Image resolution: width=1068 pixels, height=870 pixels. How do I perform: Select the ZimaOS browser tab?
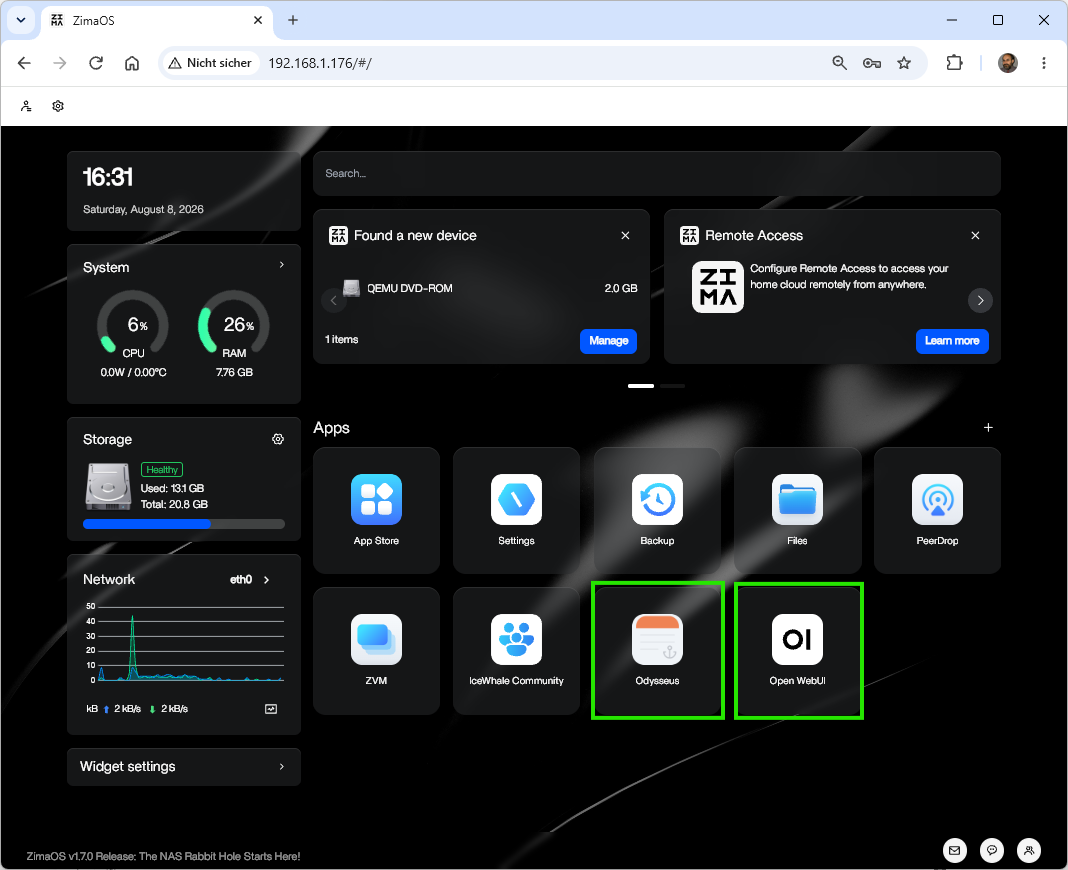[157, 20]
